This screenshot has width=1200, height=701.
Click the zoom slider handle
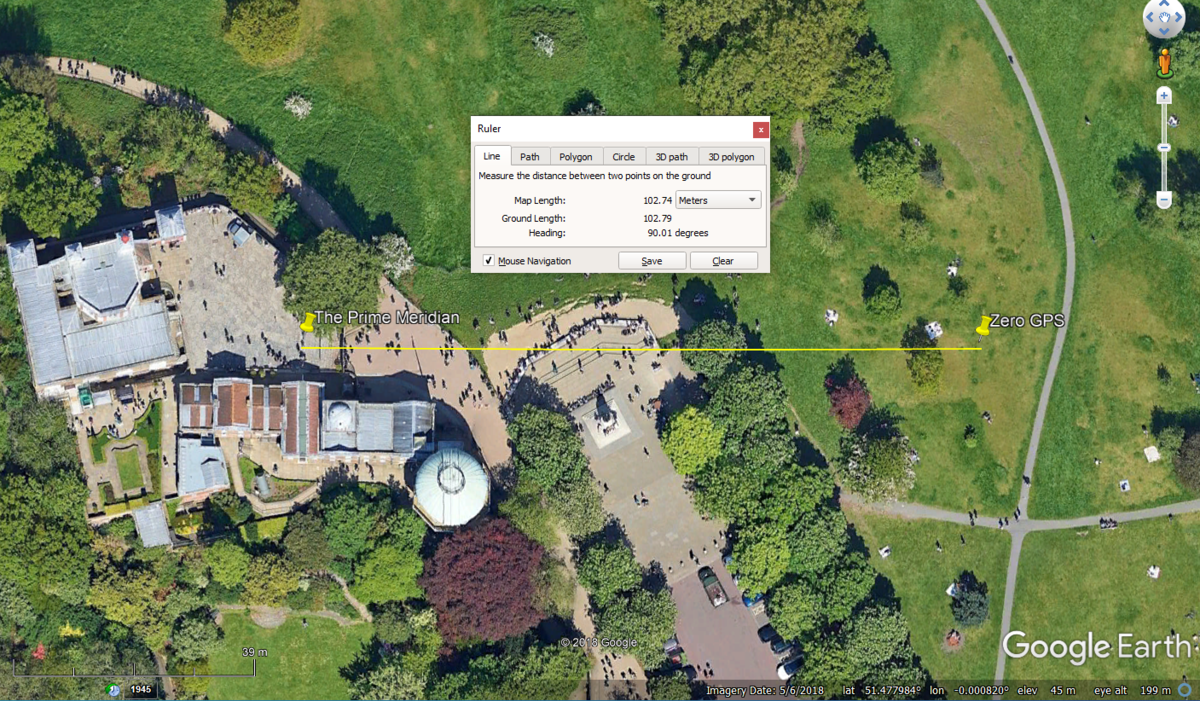[1164, 148]
